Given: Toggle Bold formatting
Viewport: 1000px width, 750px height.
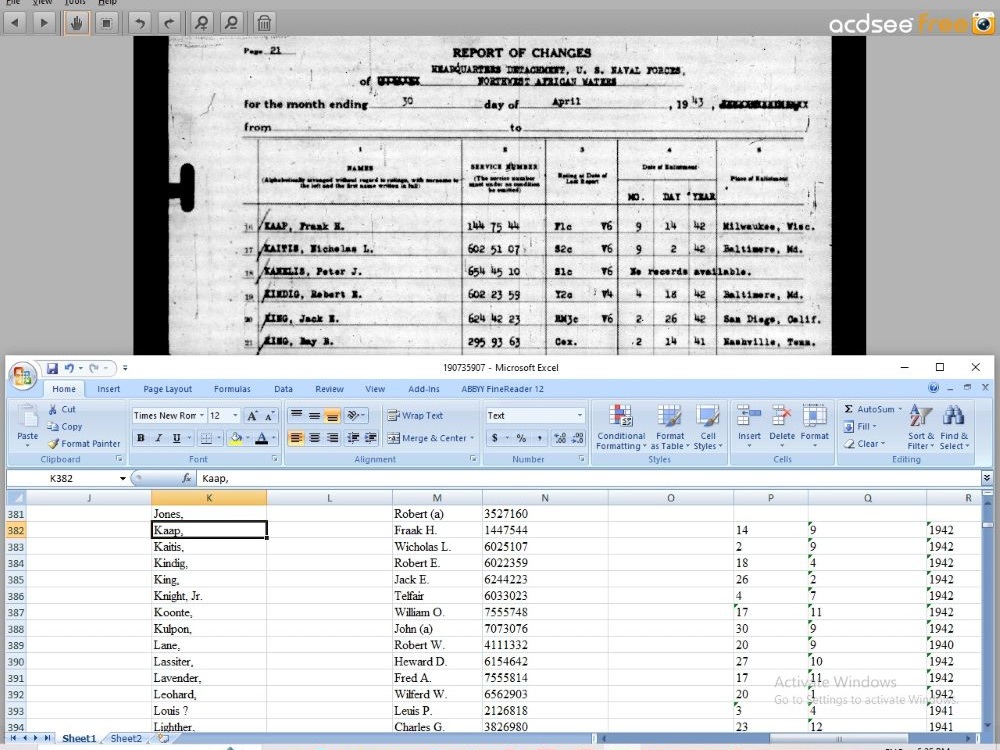Looking at the screenshot, I should 140,438.
